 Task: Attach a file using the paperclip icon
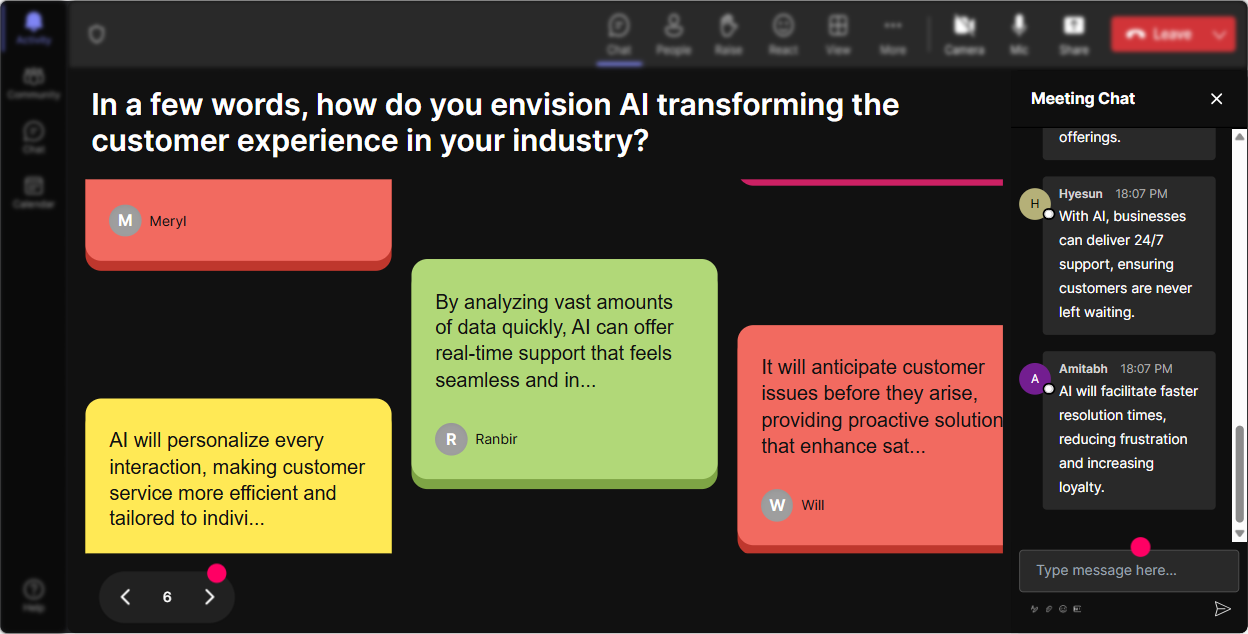(1049, 608)
